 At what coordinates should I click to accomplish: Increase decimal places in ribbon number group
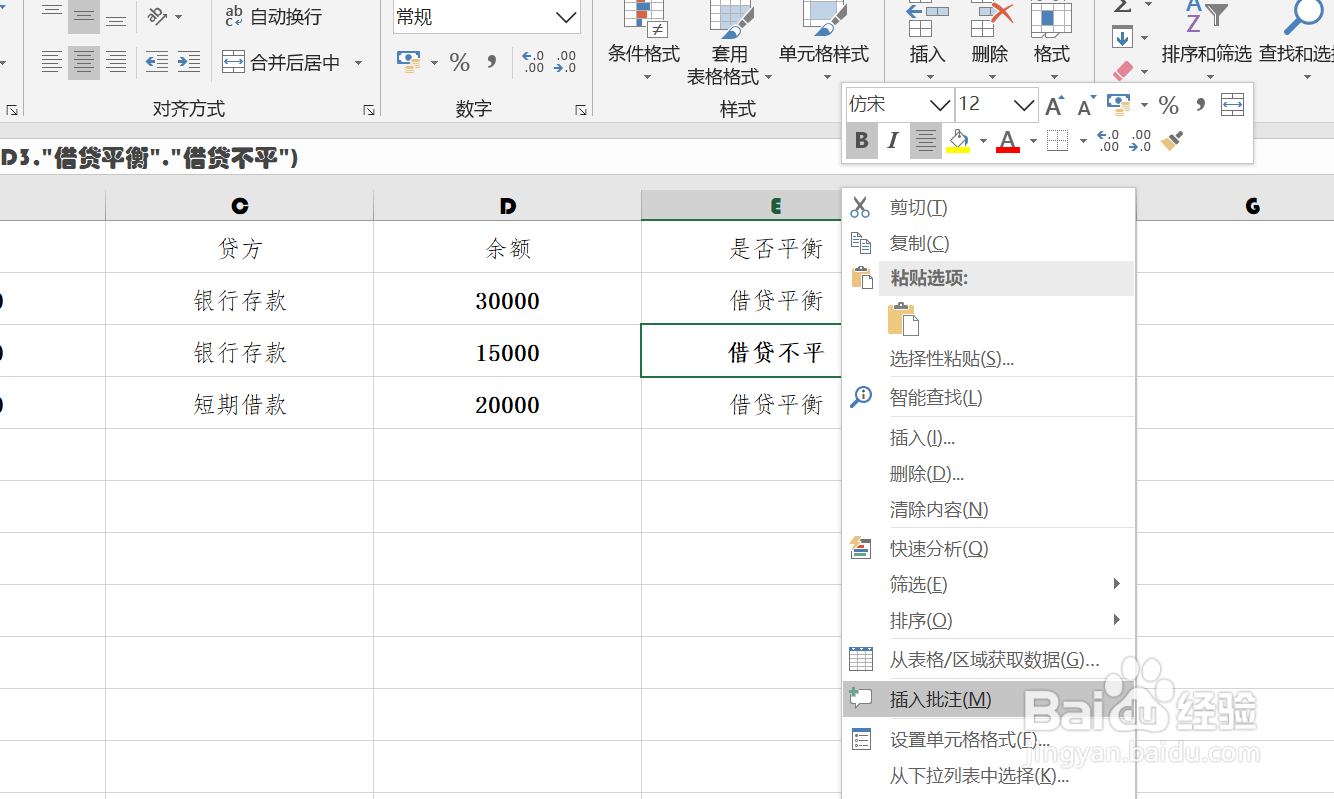(534, 63)
